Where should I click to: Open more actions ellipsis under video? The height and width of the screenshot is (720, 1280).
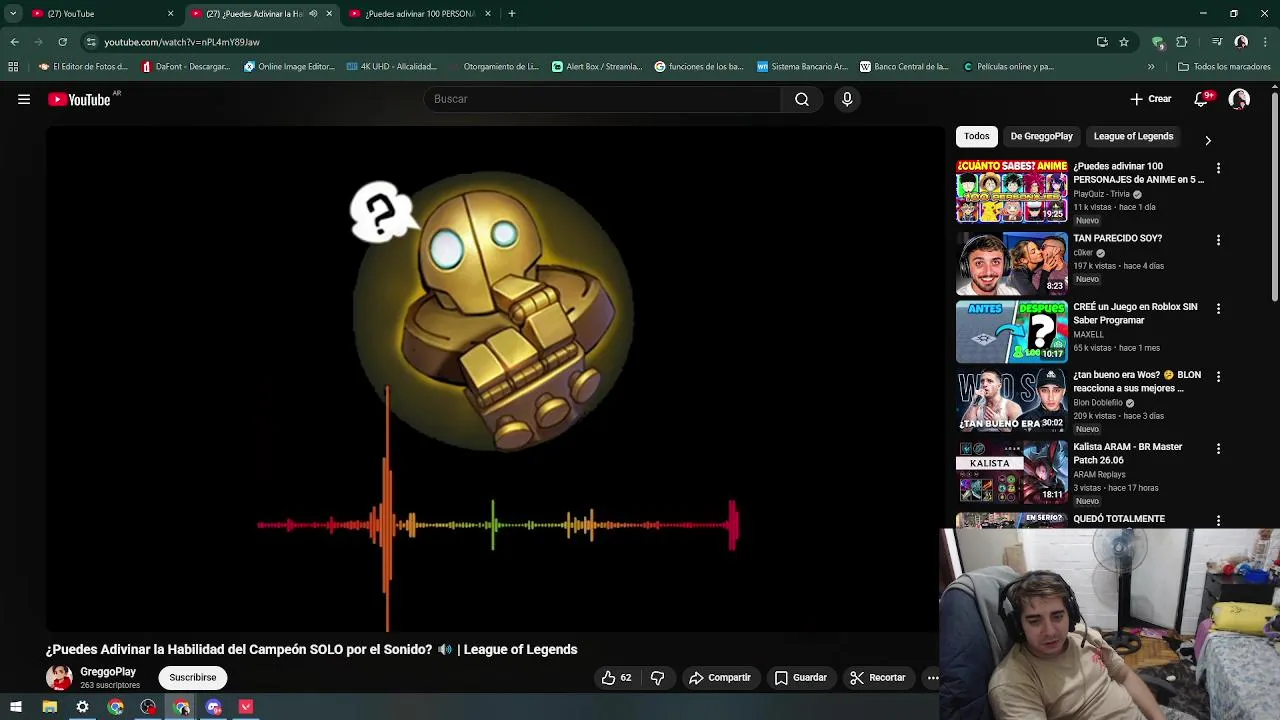click(x=932, y=677)
